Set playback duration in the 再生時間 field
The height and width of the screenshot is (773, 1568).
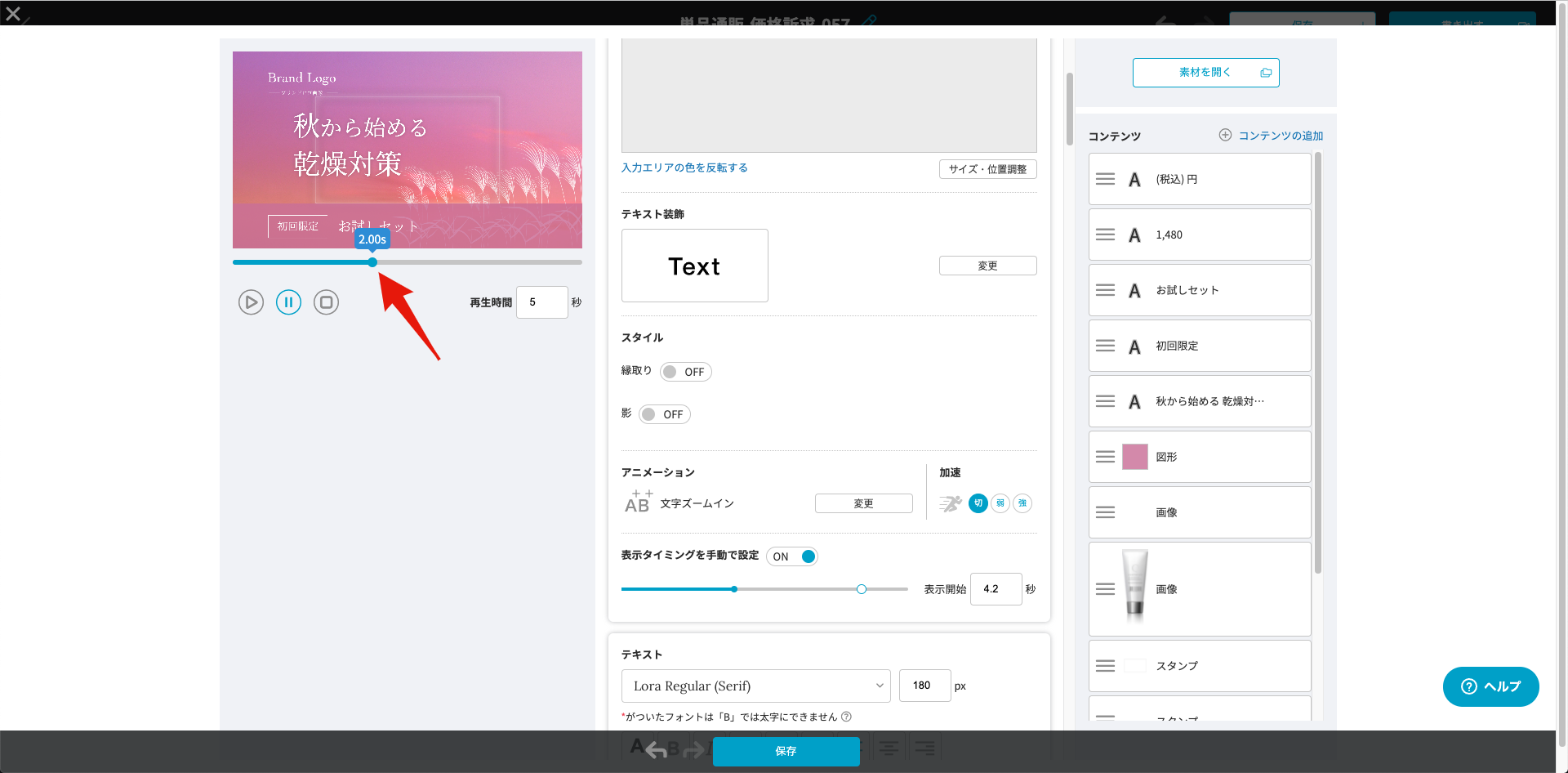541,302
